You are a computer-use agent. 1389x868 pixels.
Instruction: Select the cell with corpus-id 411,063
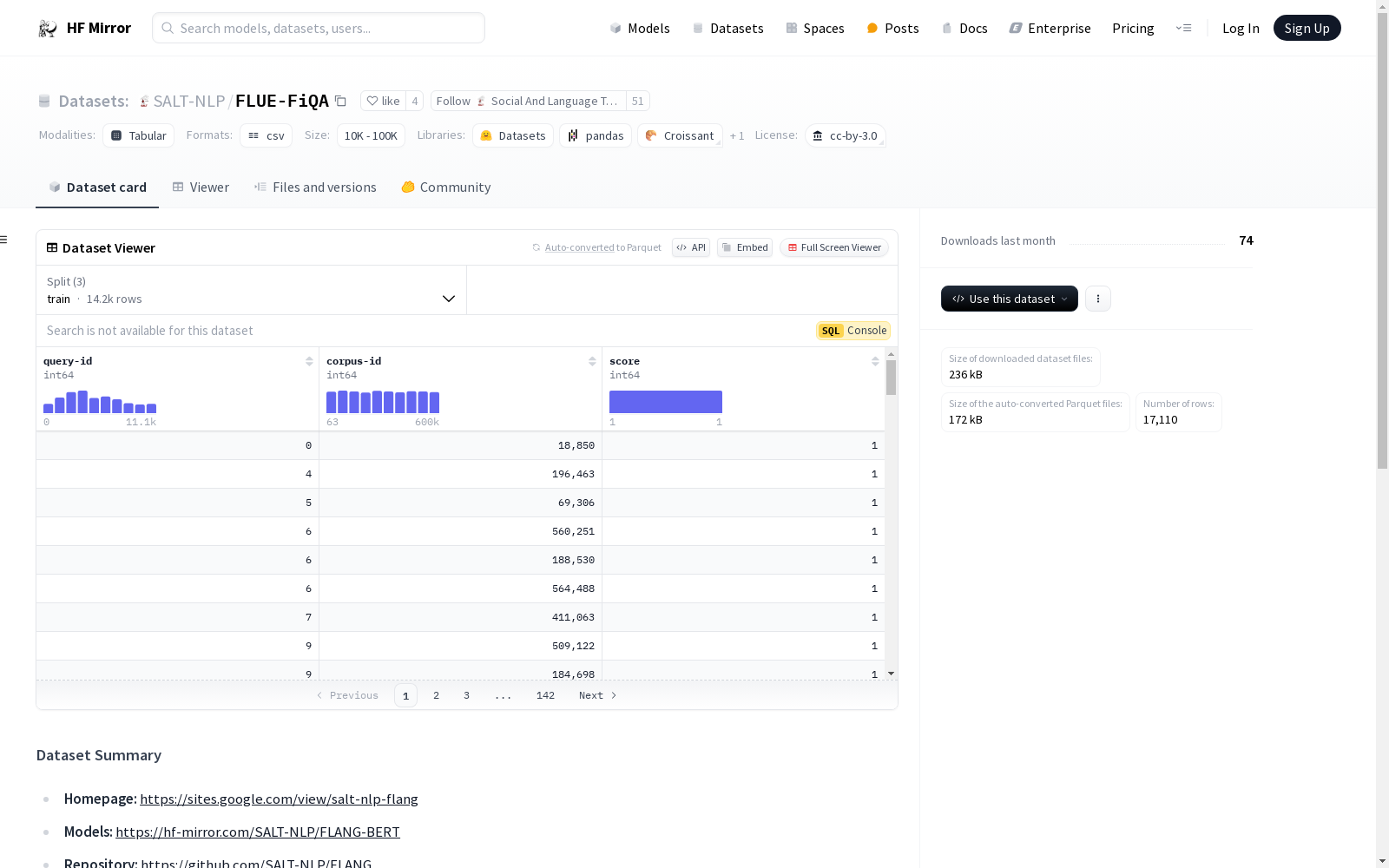(x=460, y=617)
